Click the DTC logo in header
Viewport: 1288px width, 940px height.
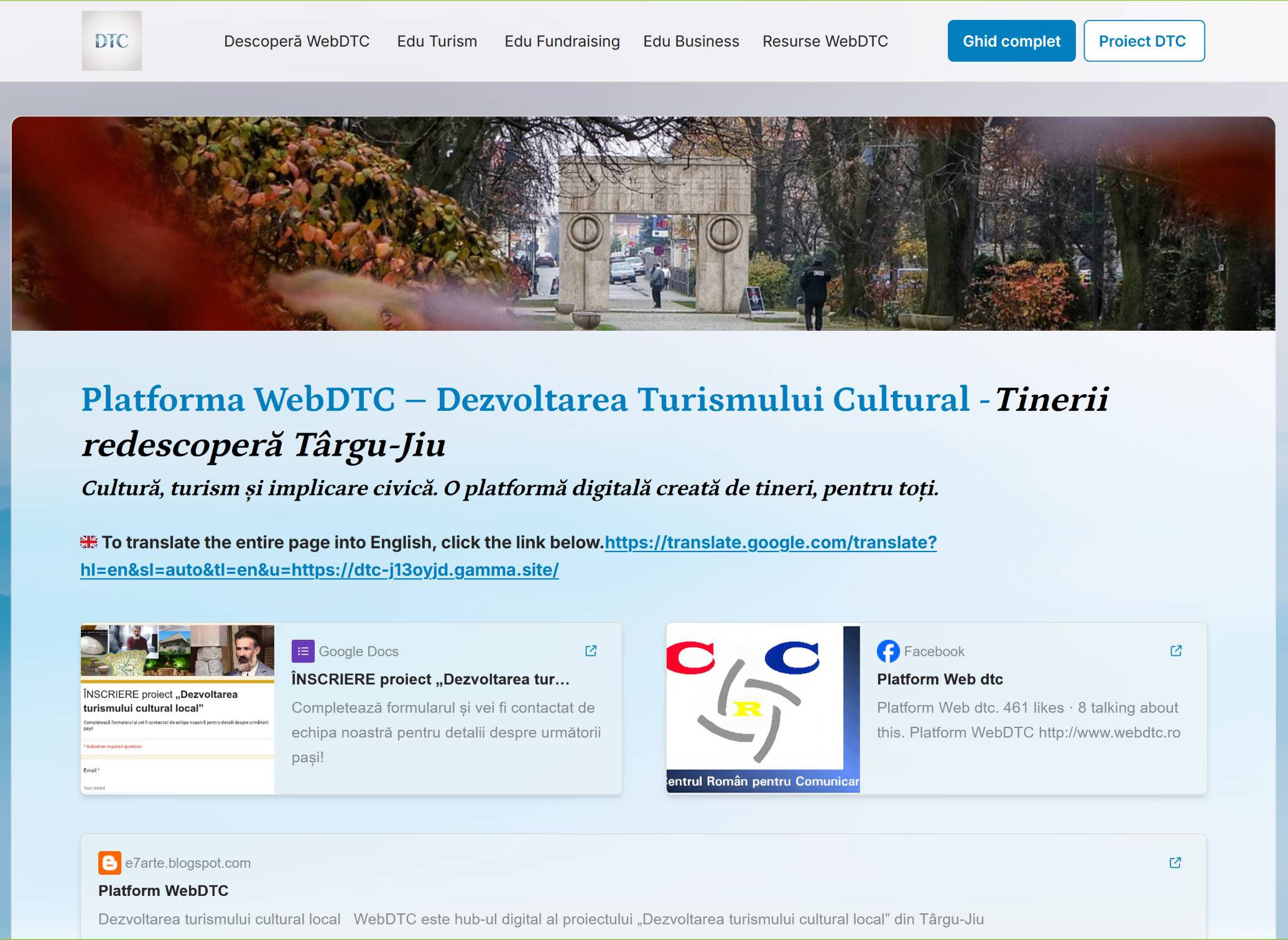pyautogui.click(x=111, y=41)
